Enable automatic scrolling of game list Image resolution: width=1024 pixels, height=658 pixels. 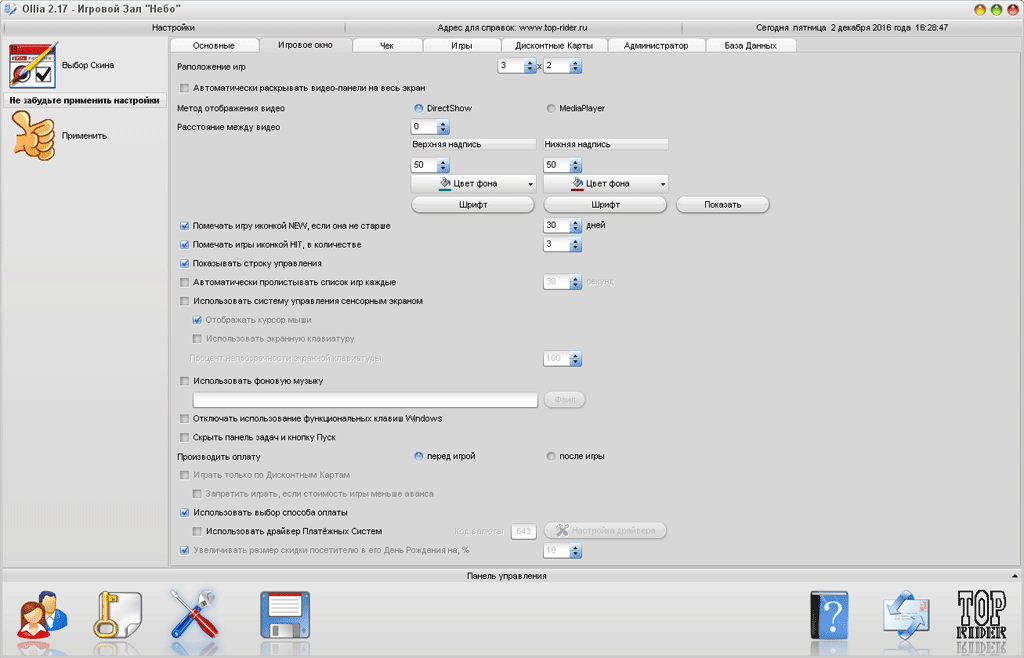point(184,283)
